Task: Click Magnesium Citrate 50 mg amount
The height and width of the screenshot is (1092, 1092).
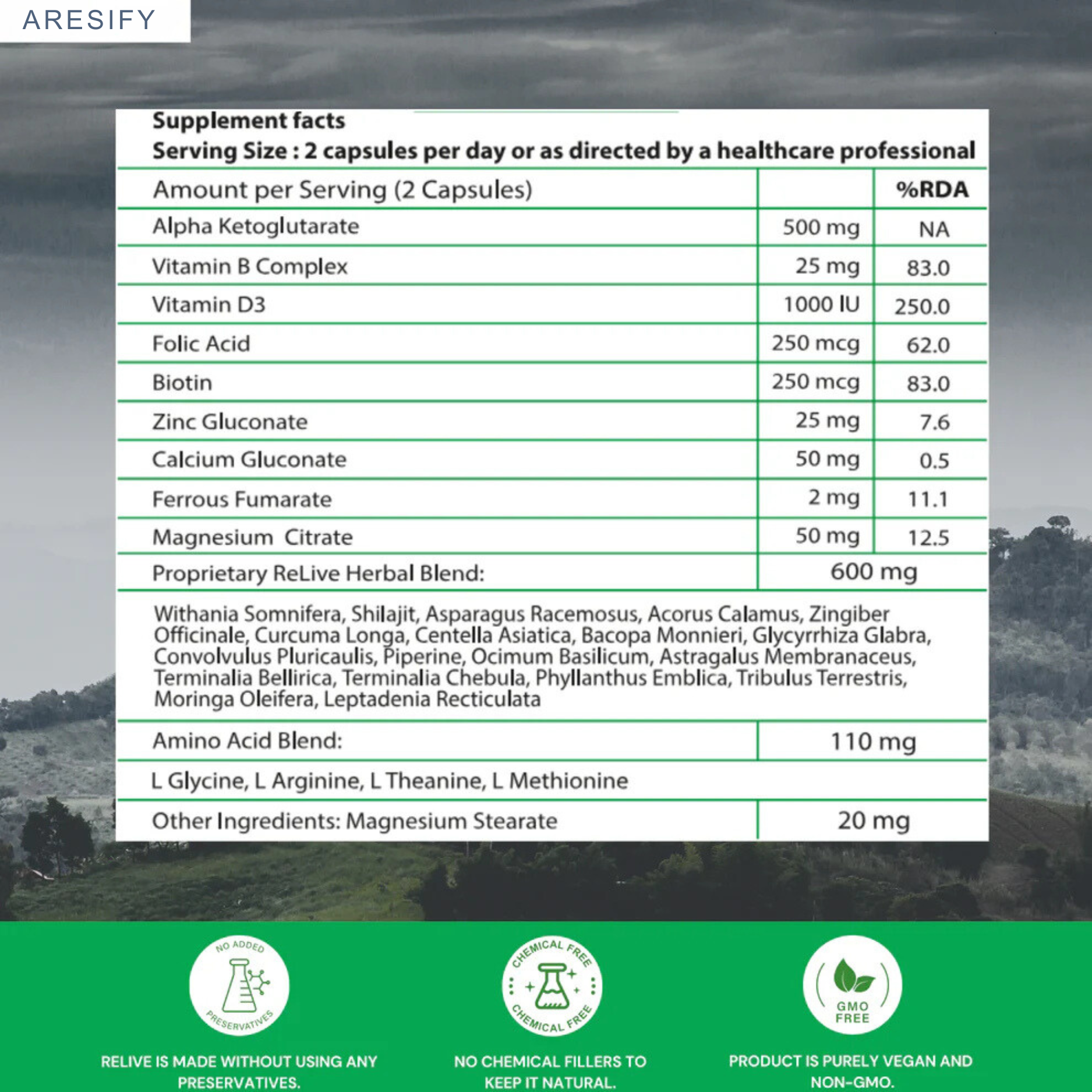Action: pyautogui.click(x=828, y=536)
